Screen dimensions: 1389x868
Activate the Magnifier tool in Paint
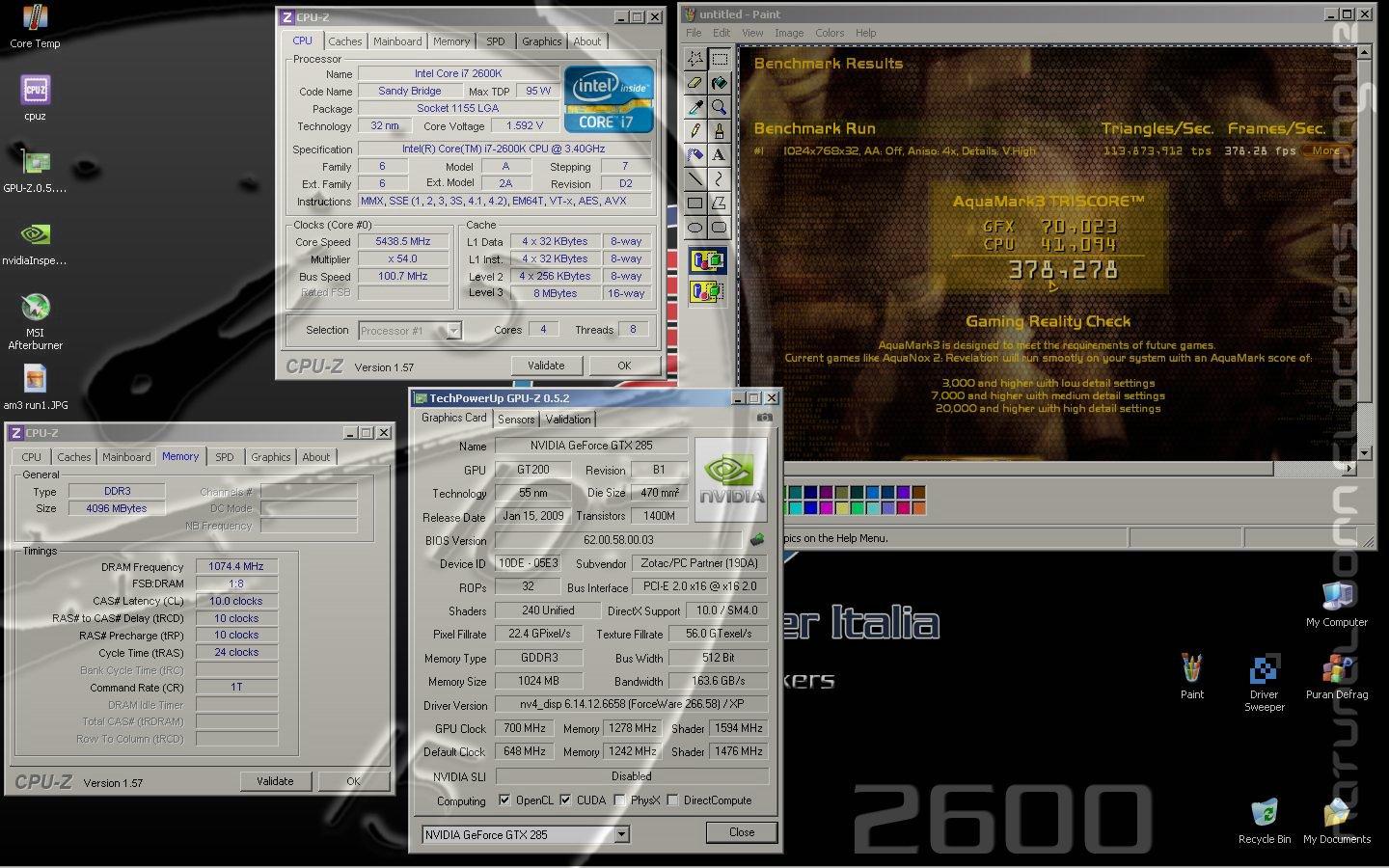[x=719, y=107]
